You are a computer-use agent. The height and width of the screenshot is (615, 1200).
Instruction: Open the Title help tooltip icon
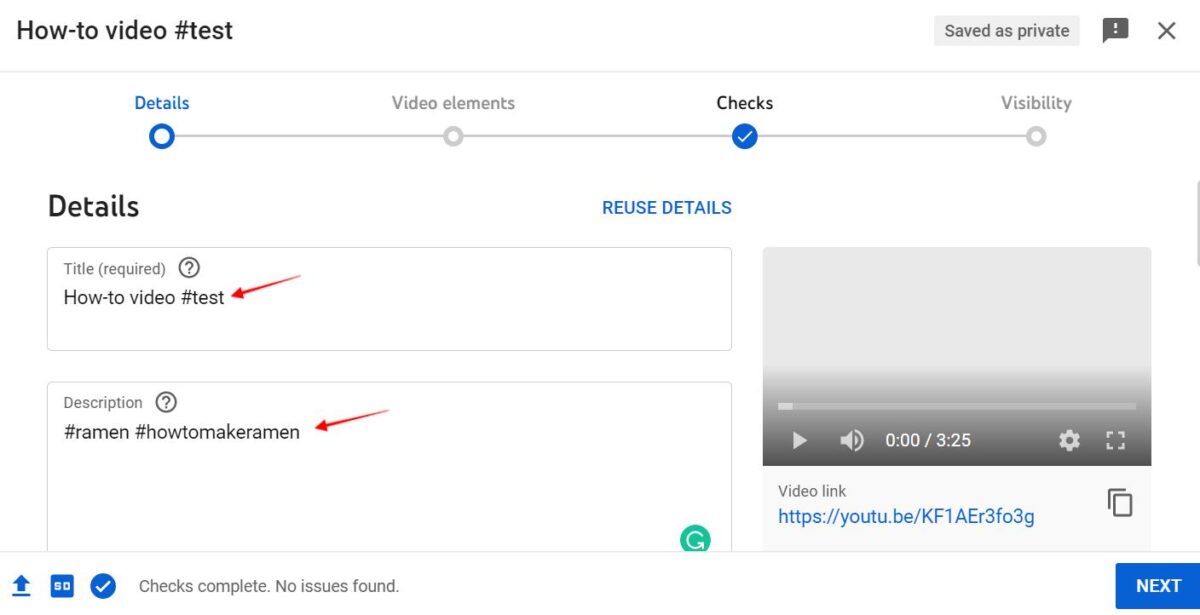(189, 267)
